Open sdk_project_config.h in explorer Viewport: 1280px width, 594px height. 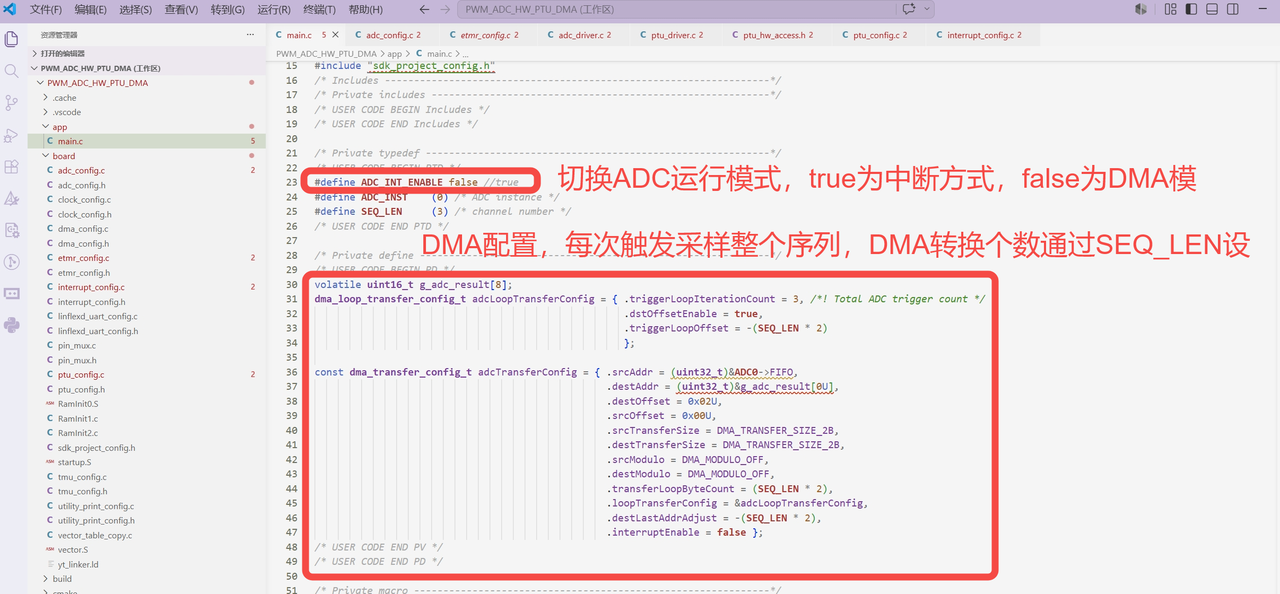point(147,448)
